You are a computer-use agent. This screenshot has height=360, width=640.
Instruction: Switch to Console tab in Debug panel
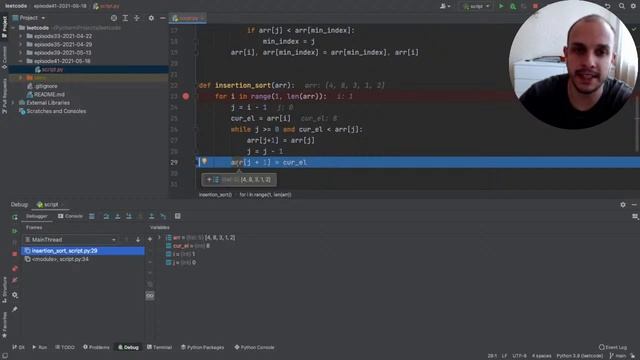(x=70, y=216)
